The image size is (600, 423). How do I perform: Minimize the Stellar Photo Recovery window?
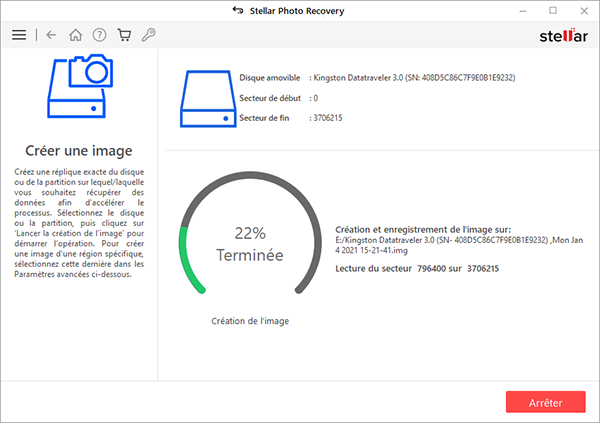tap(523, 11)
